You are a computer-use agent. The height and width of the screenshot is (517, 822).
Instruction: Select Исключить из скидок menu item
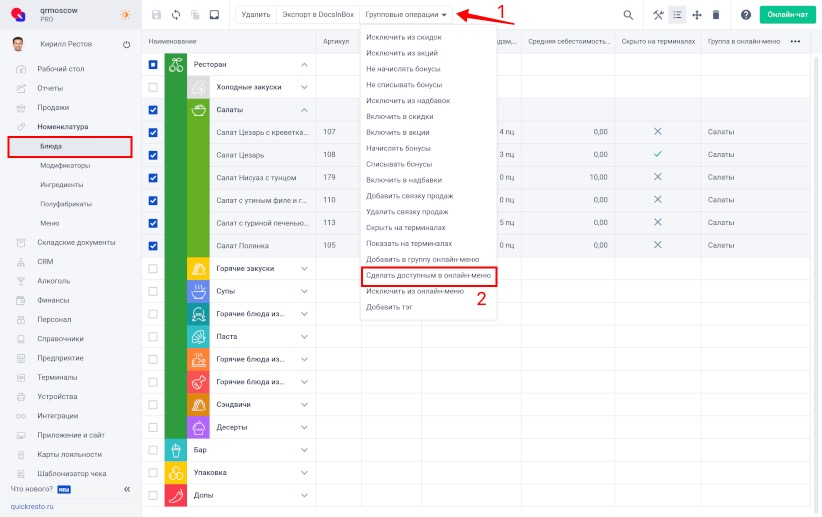point(404,37)
